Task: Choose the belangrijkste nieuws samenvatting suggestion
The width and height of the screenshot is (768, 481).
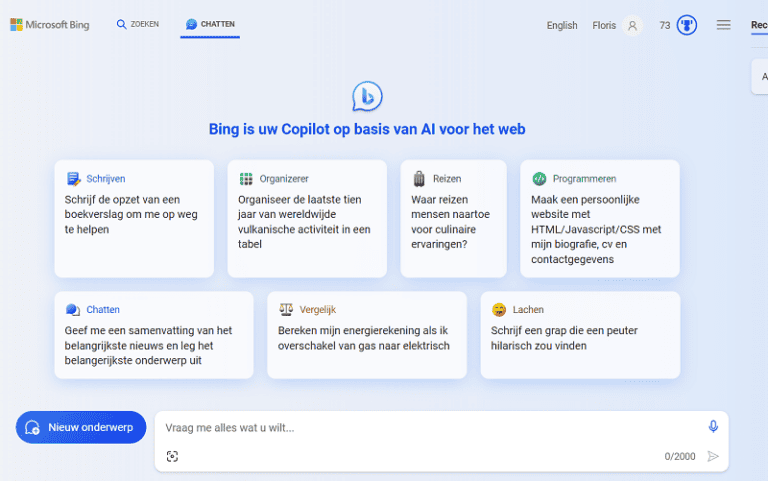Action: [x=154, y=335]
